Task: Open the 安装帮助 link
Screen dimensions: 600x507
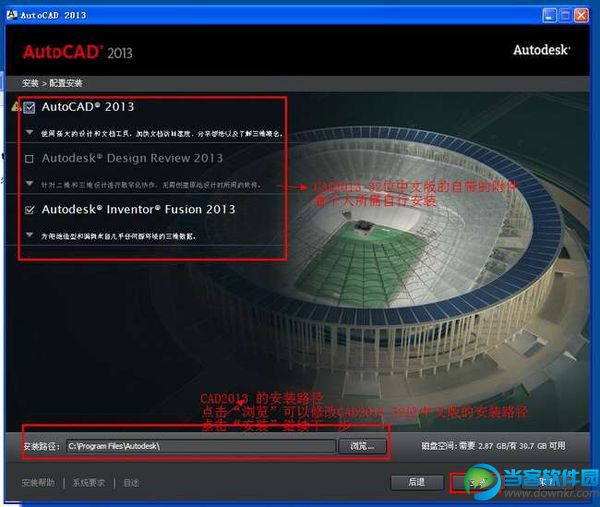Action: (x=38, y=483)
